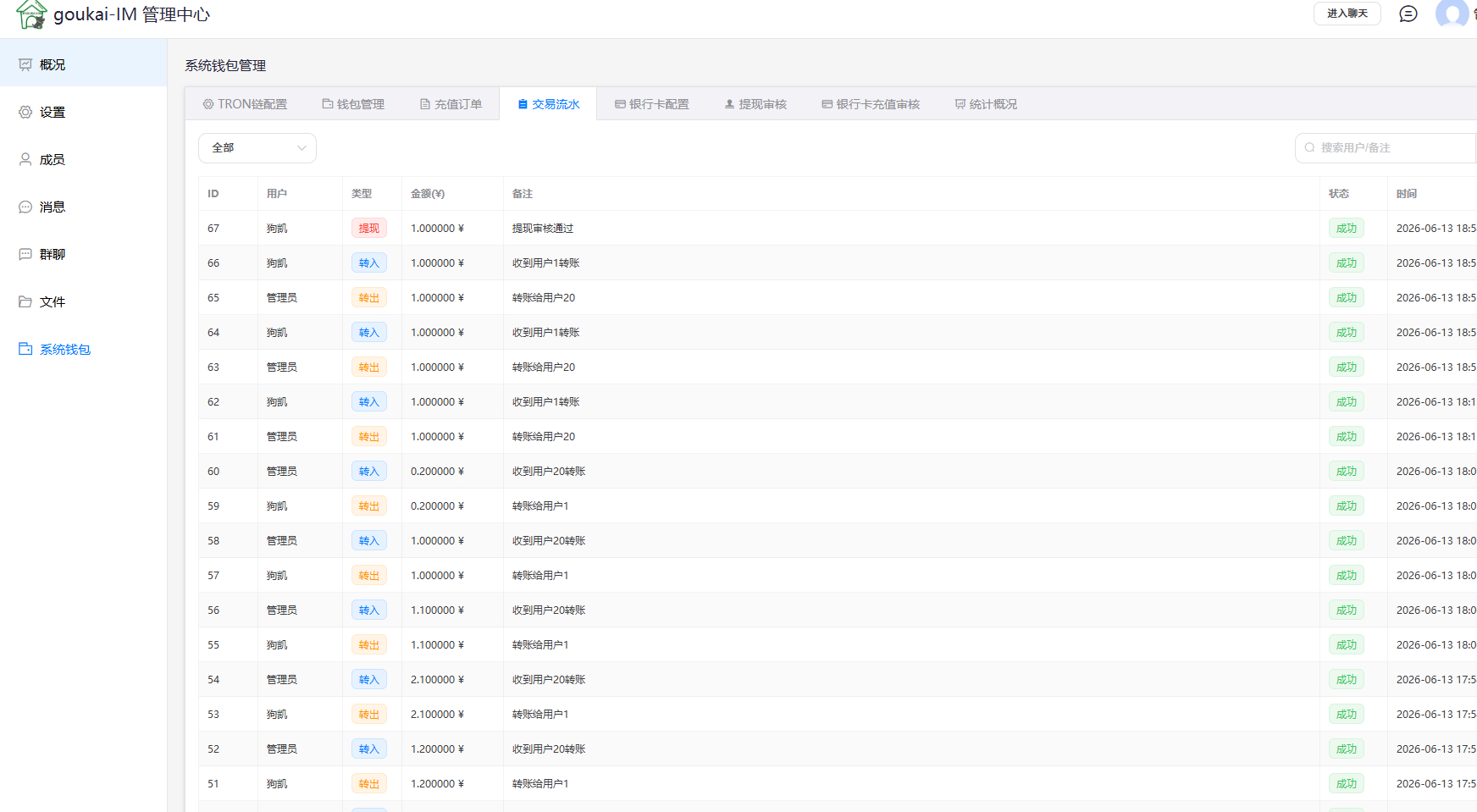Click amount 2.100000 ¥ in row 54
Viewport: 1477px width, 812px height.
point(438,680)
